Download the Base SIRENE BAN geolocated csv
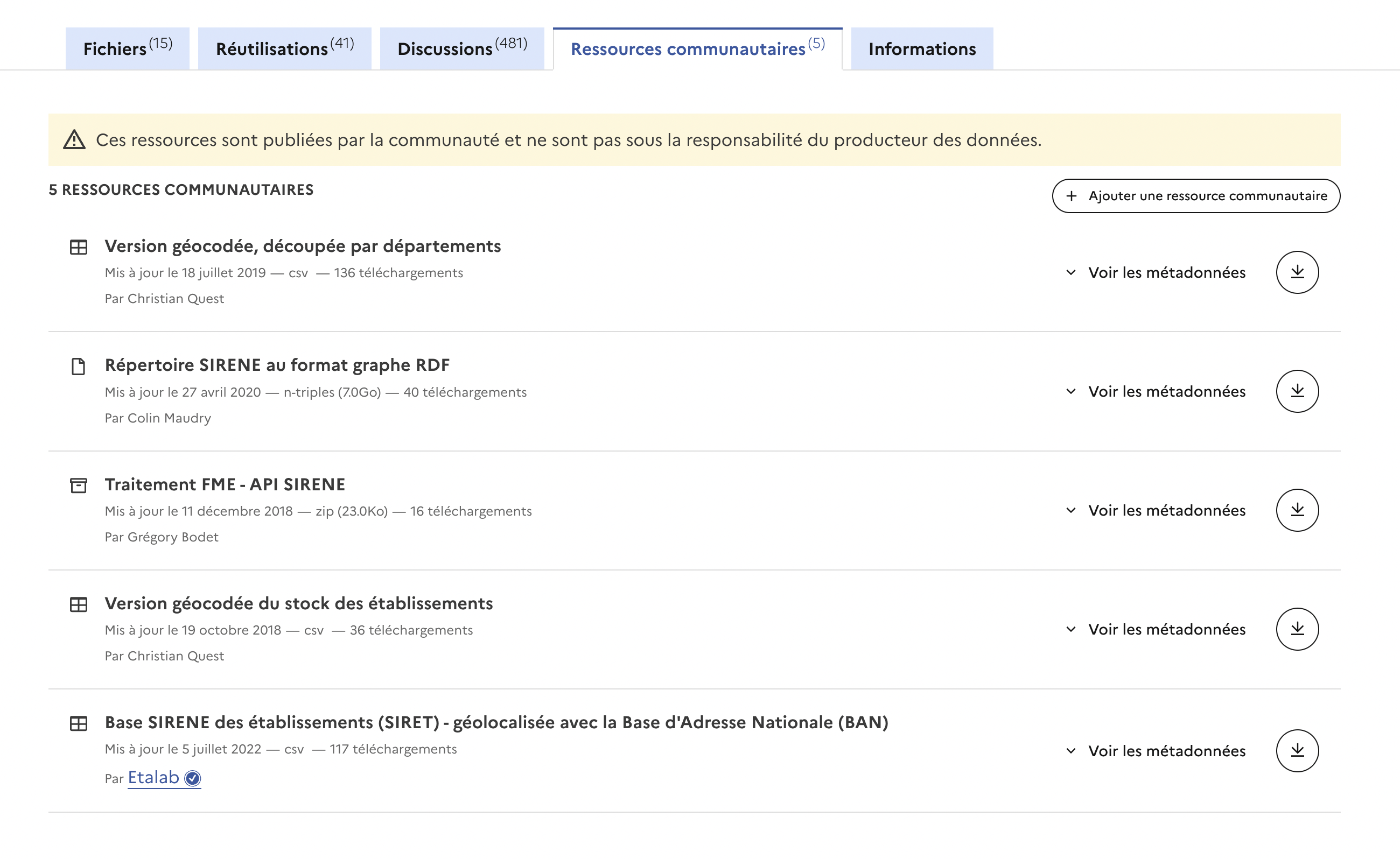The height and width of the screenshot is (859, 1400). tap(1297, 750)
